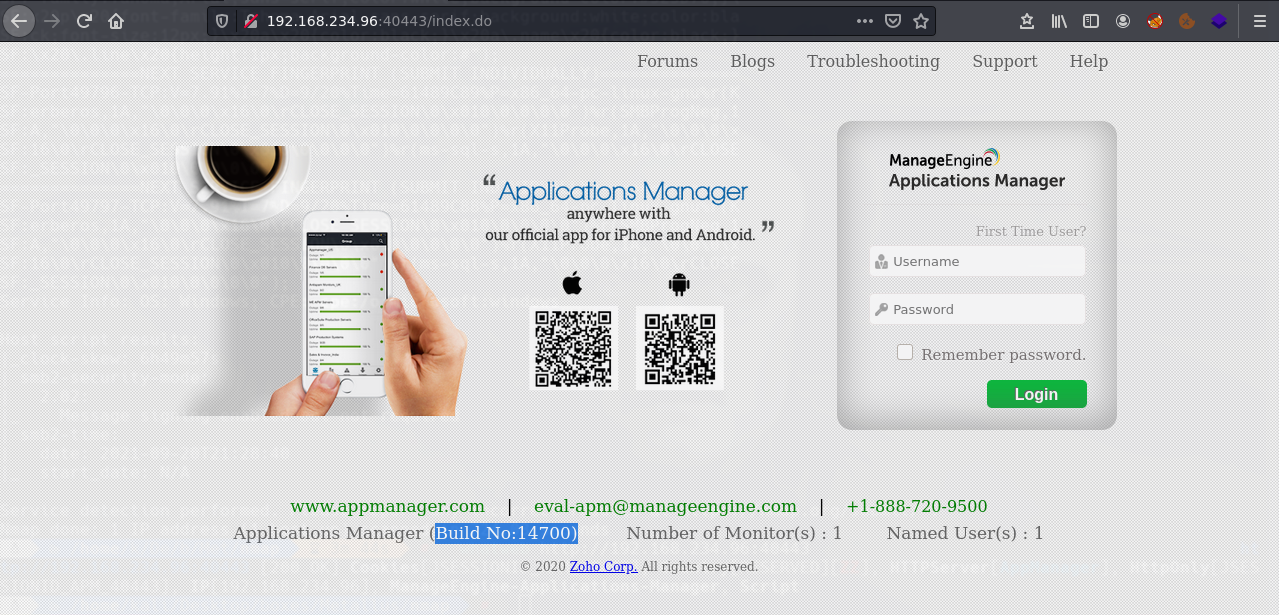Viewport: 1279px width, 615px height.
Task: Click the browser back arrow button
Action: [19, 20]
